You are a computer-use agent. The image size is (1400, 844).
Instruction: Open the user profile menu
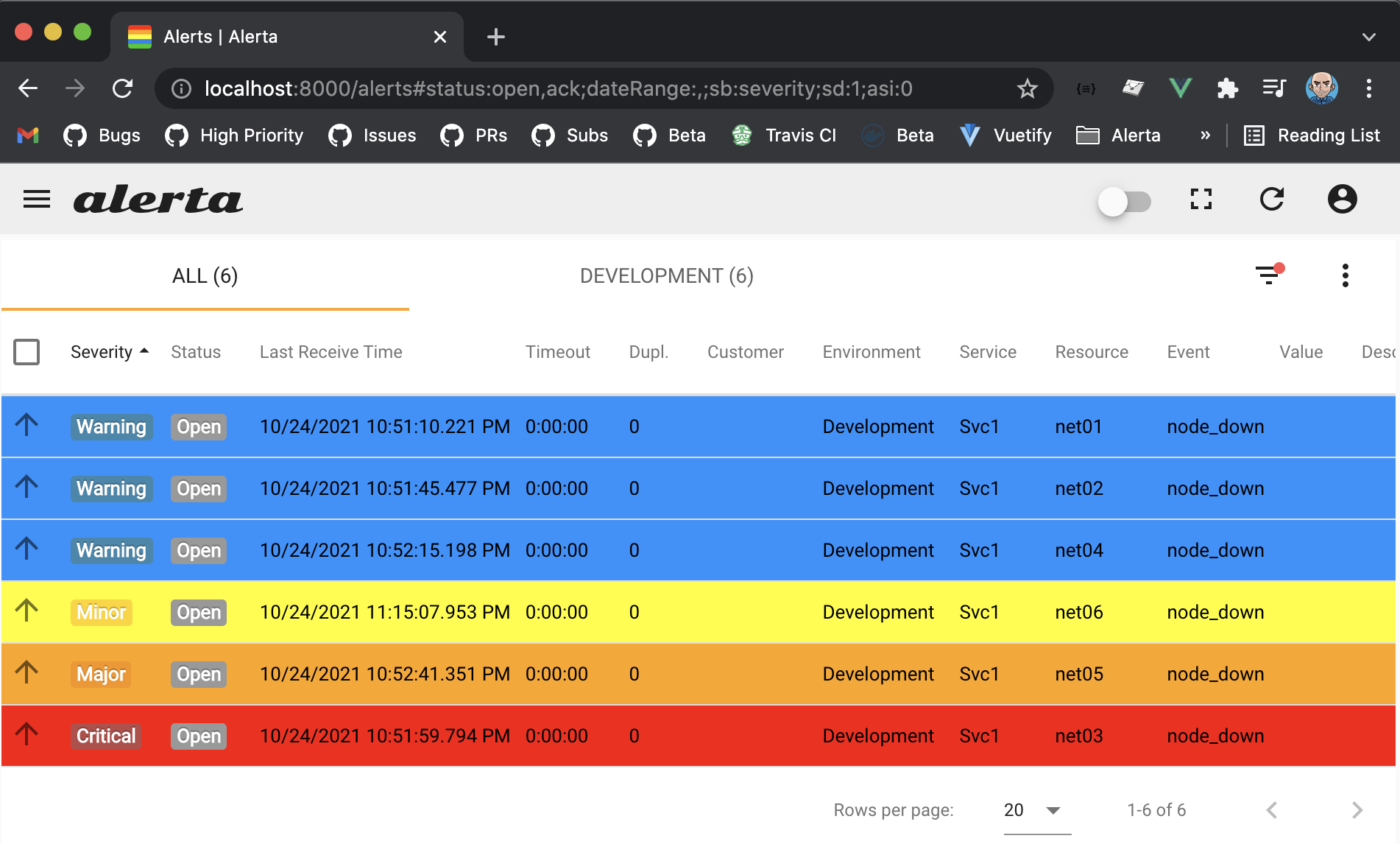coord(1342,199)
